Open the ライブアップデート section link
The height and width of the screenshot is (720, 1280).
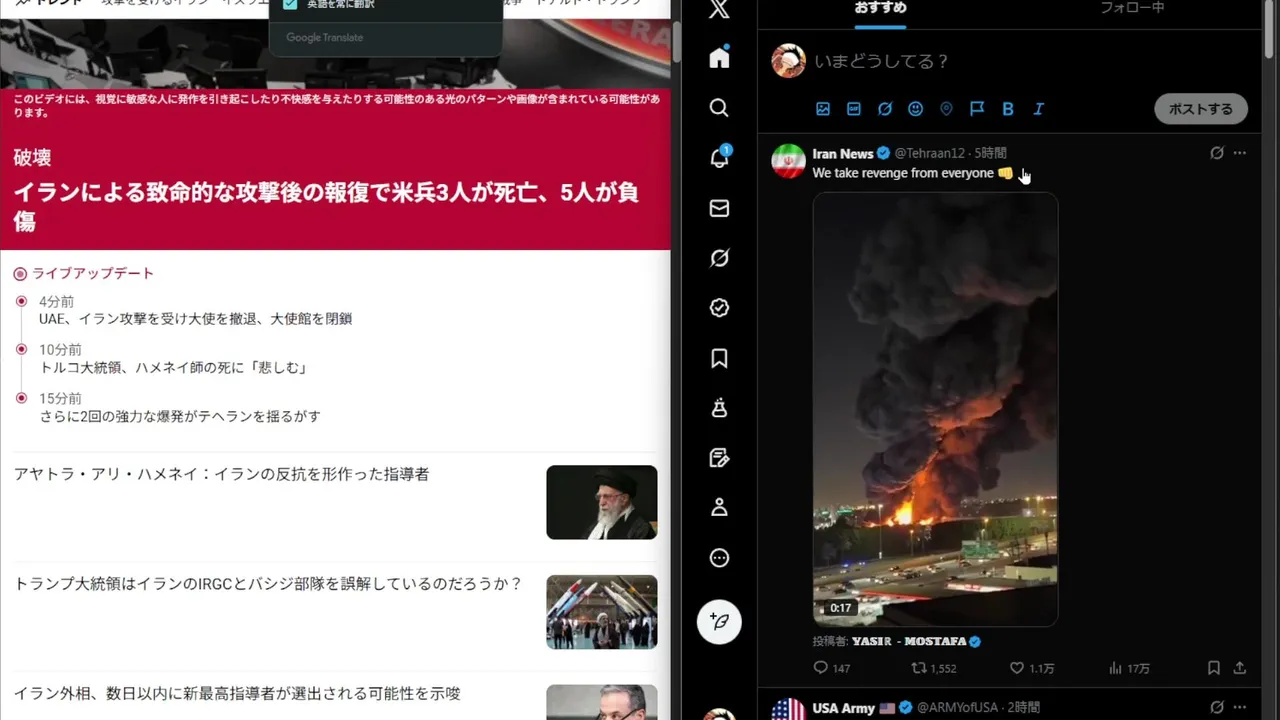(93, 273)
